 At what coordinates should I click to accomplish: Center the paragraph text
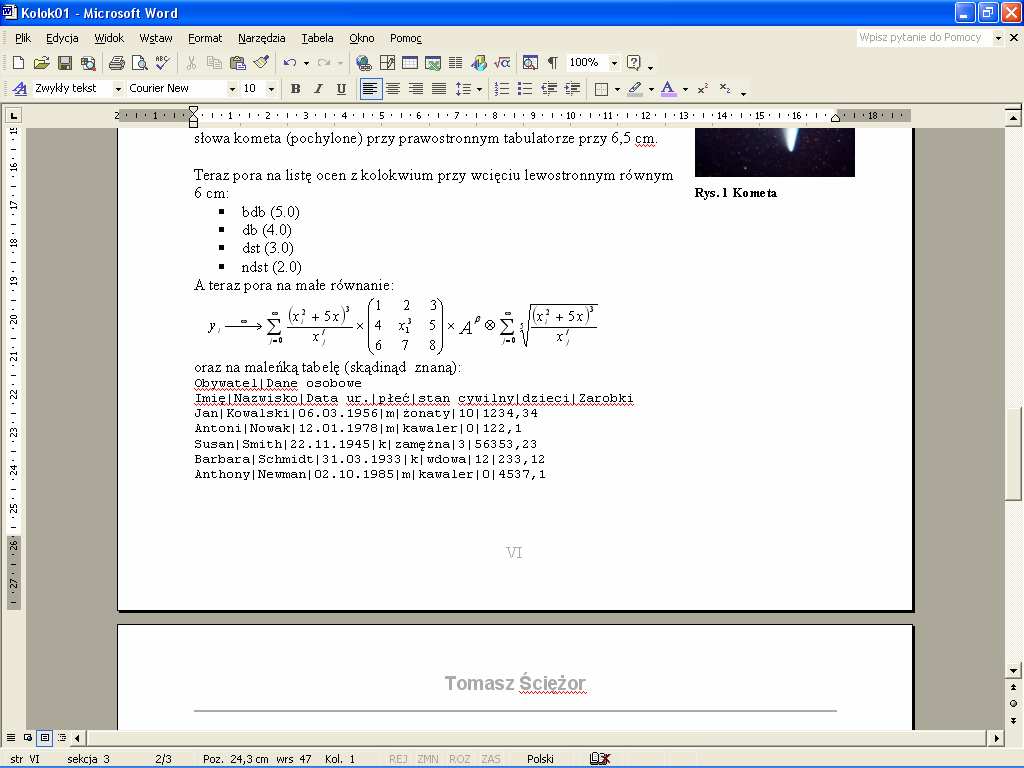click(x=392, y=88)
